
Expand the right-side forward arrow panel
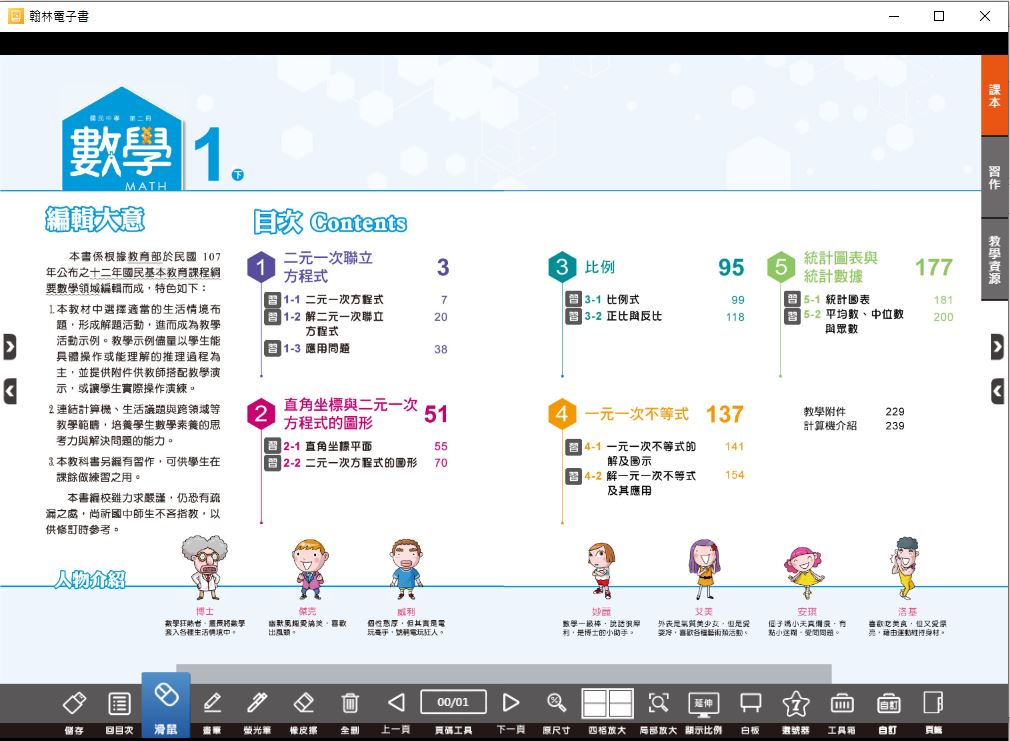click(x=997, y=347)
